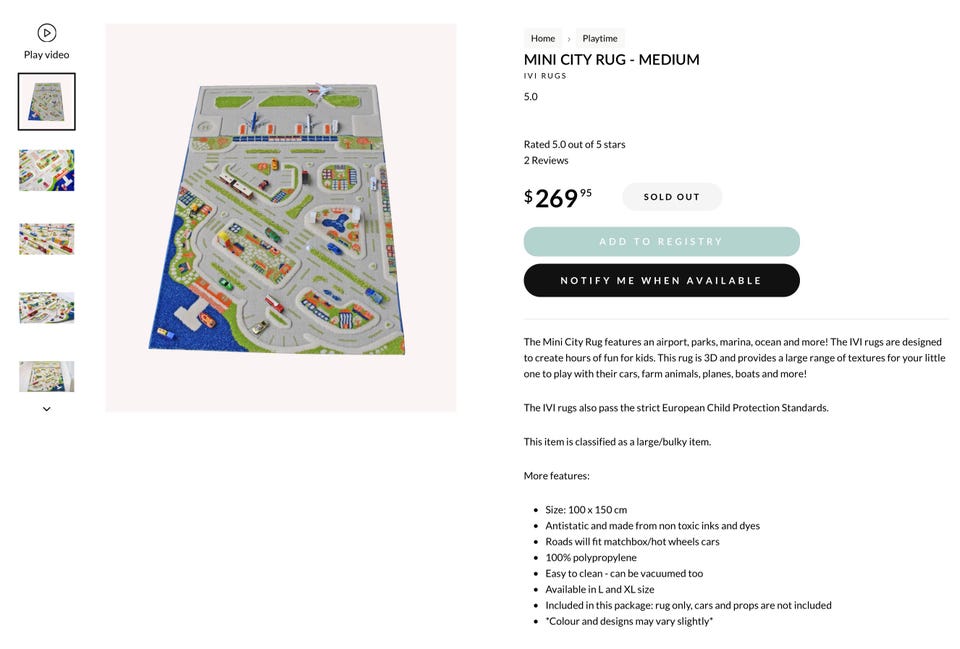Image resolution: width=960 pixels, height=649 pixels.
Task: Click Notify Me When Available button
Action: (662, 280)
